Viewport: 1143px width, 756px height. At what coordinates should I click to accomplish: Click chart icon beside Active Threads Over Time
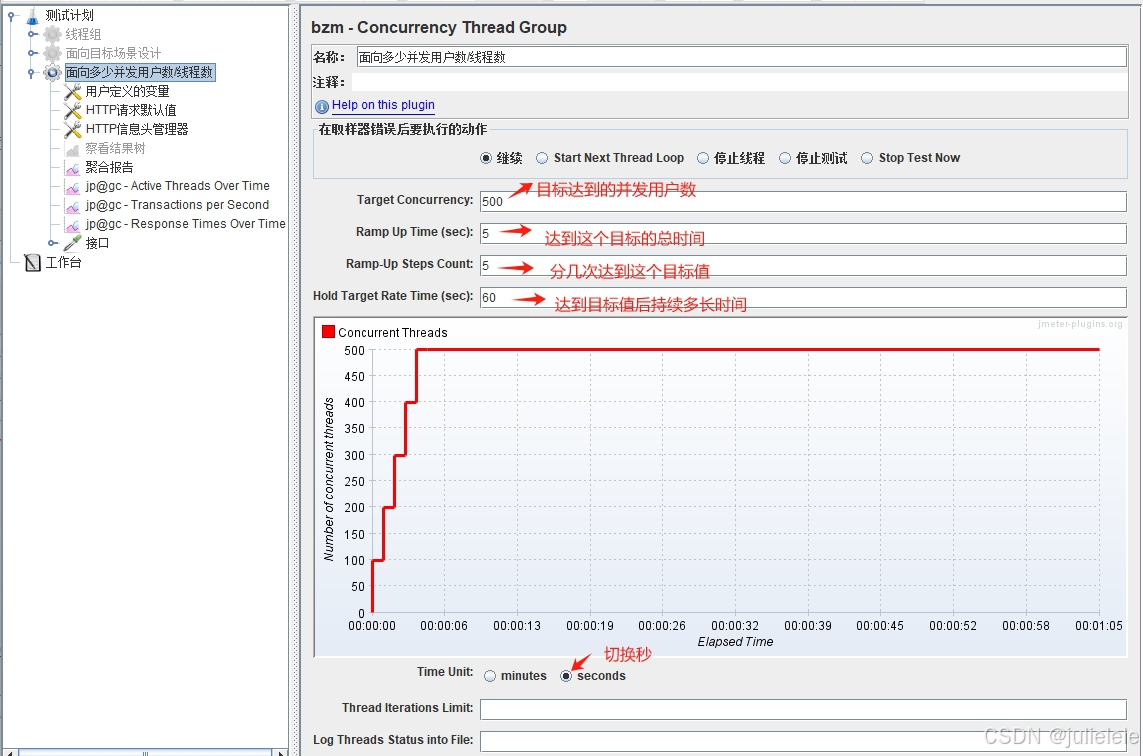[72, 187]
